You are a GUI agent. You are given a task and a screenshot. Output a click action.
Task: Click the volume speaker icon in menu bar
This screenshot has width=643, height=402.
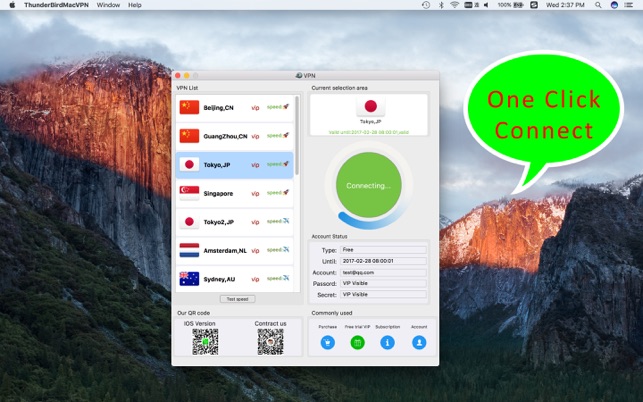coord(486,5)
